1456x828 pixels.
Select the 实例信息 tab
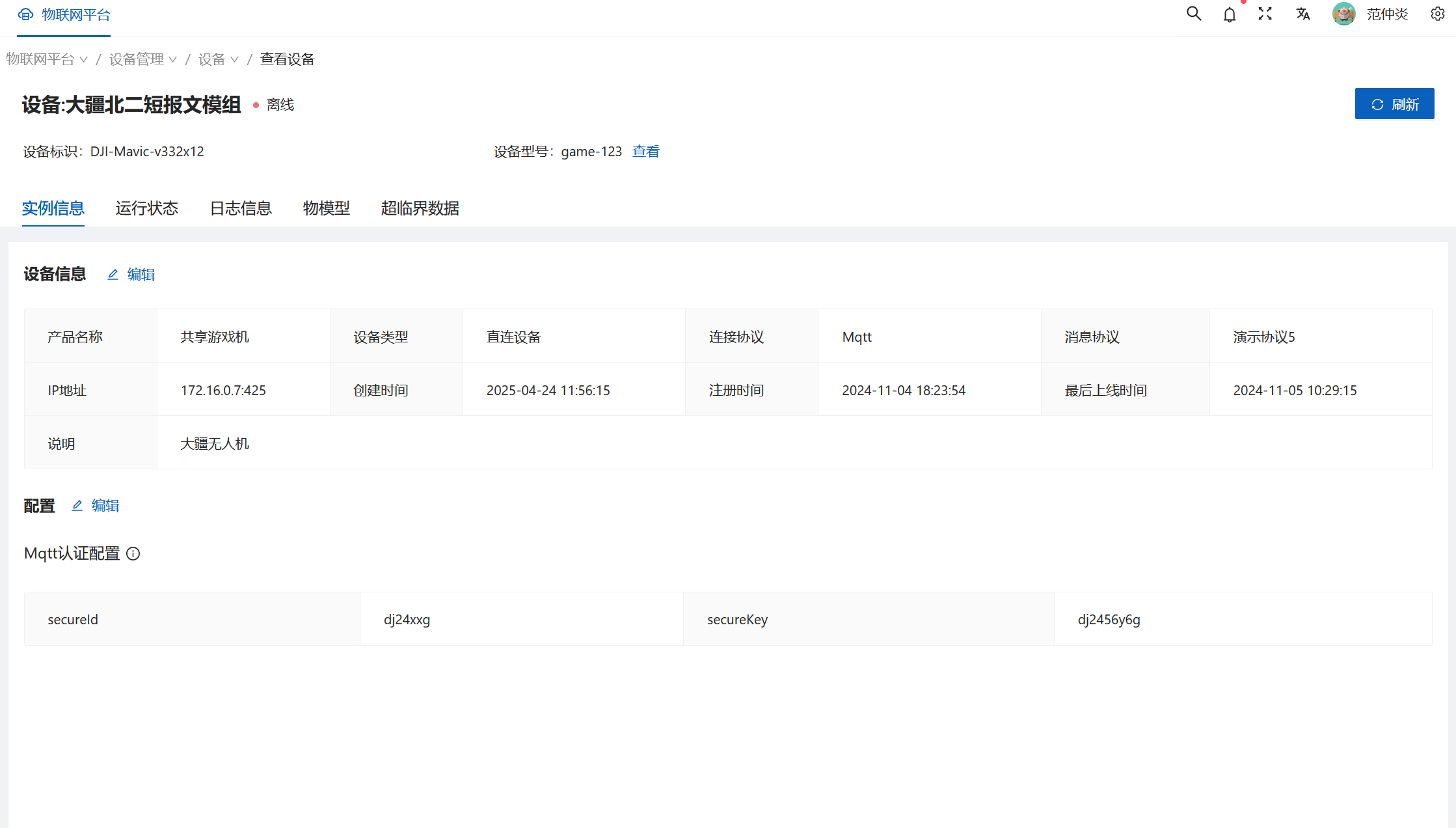pyautogui.click(x=53, y=208)
